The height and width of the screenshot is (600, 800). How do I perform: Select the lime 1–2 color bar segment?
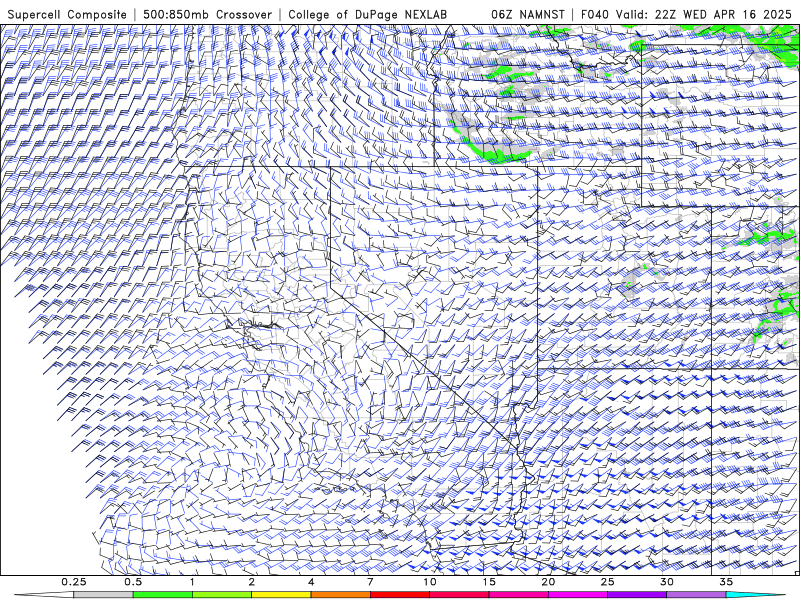click(x=221, y=595)
